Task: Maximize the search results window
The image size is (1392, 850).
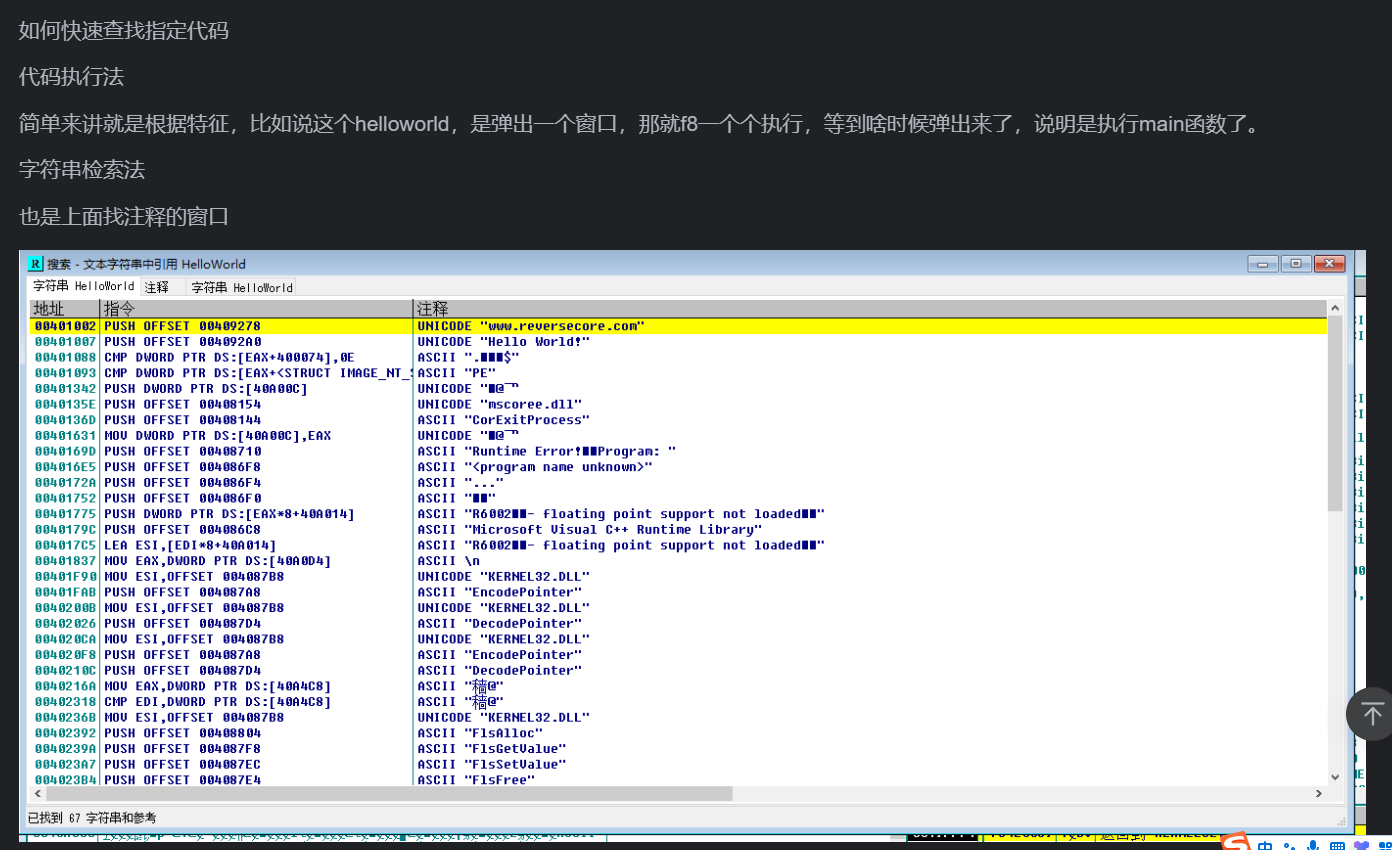Action: (x=1296, y=264)
